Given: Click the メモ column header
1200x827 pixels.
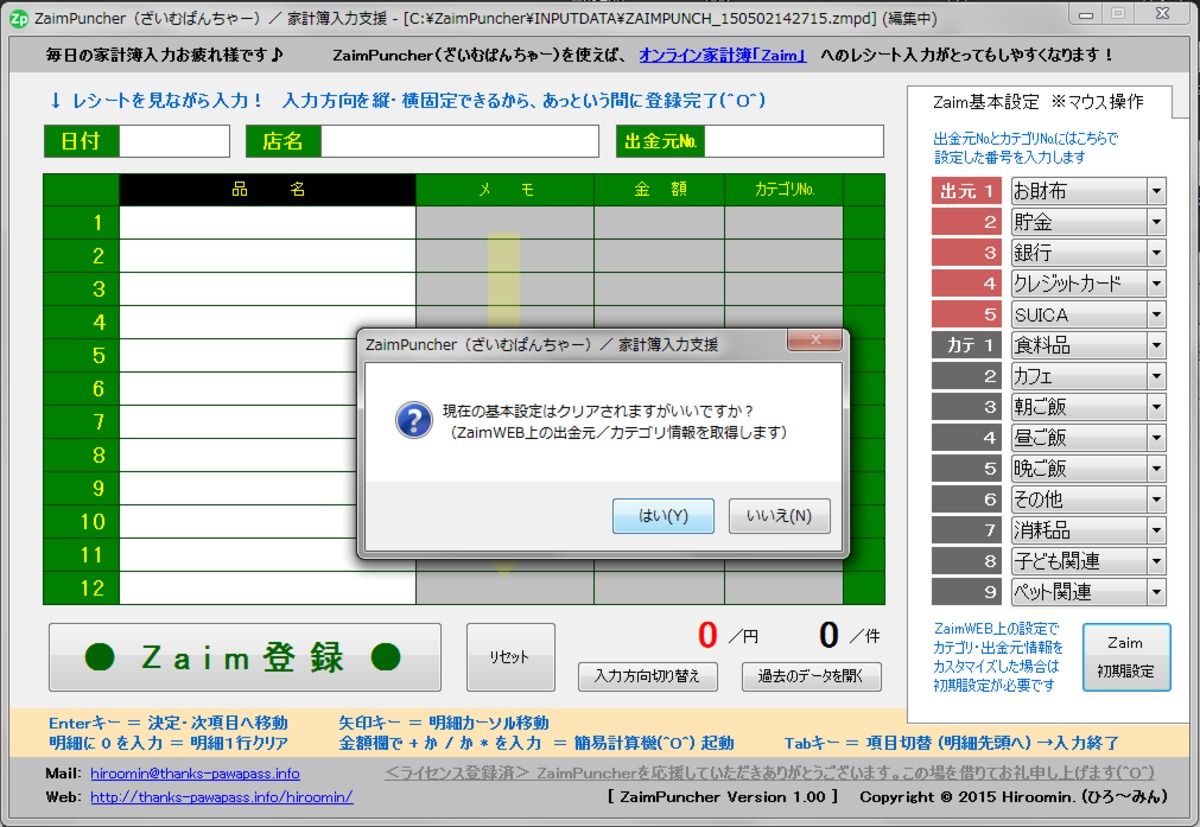Looking at the screenshot, I should (x=505, y=190).
